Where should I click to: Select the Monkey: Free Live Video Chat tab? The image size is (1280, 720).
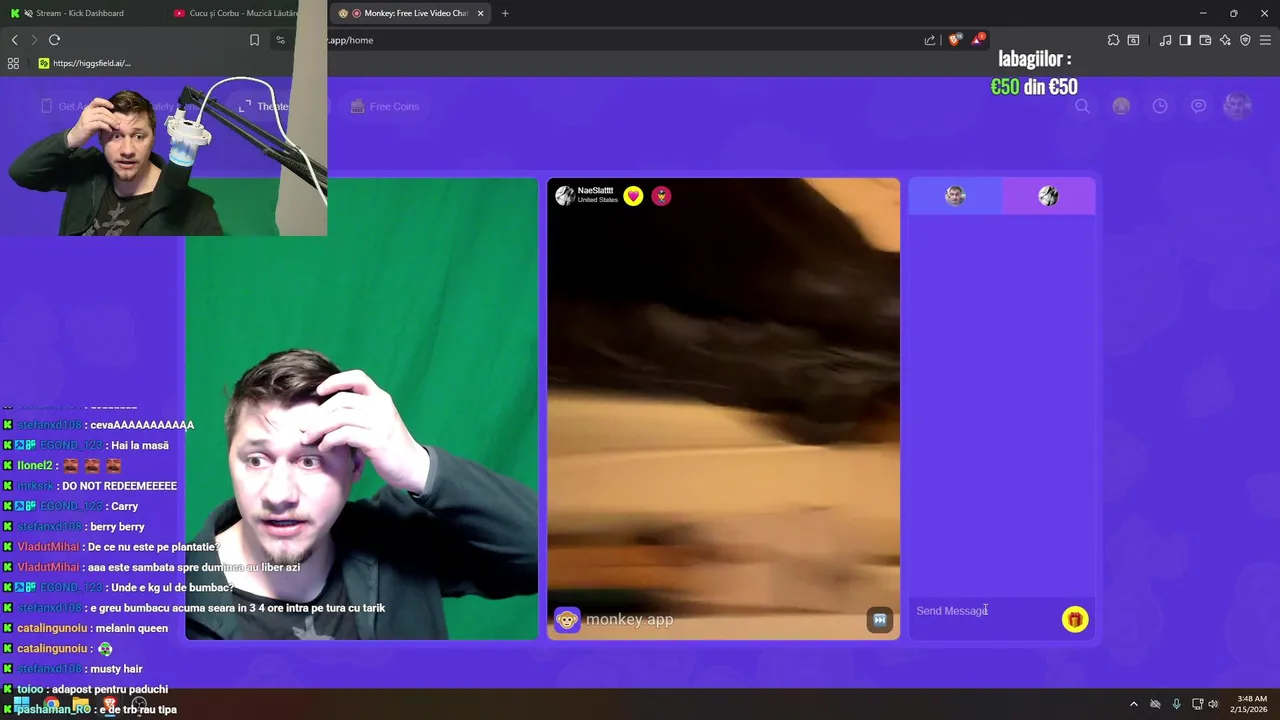(412, 13)
